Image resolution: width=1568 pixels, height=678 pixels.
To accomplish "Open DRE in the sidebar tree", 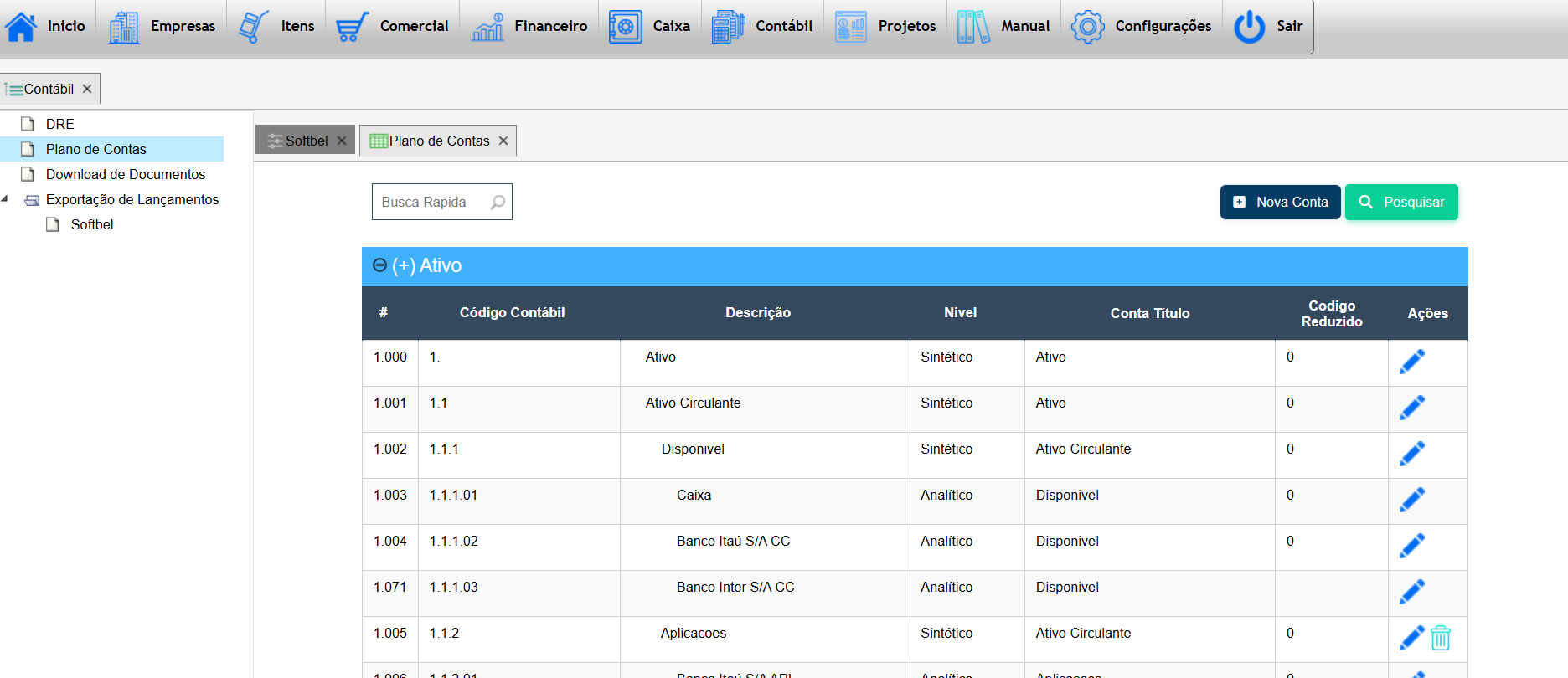I will click(60, 124).
